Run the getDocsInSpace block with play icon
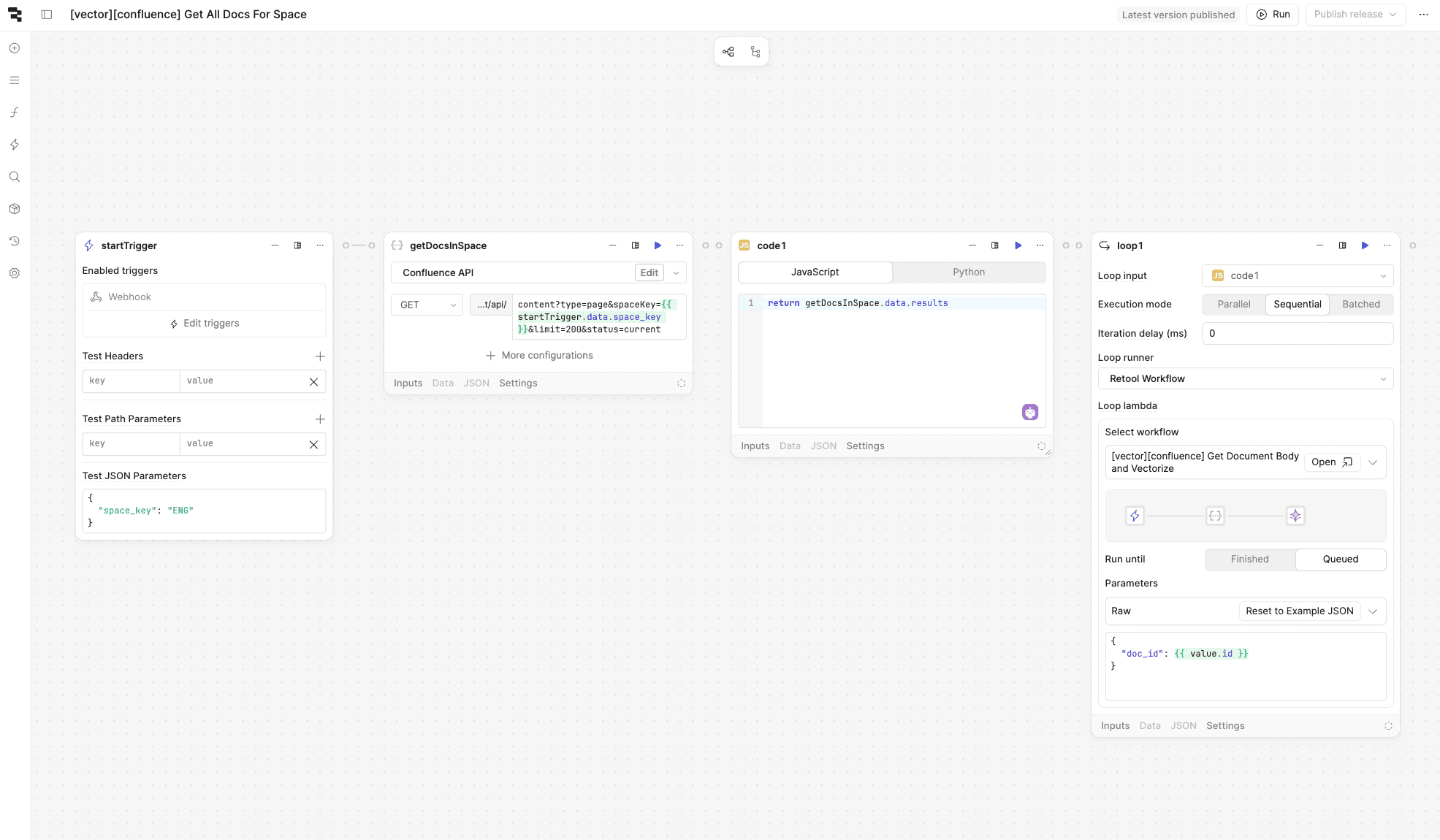 658,245
